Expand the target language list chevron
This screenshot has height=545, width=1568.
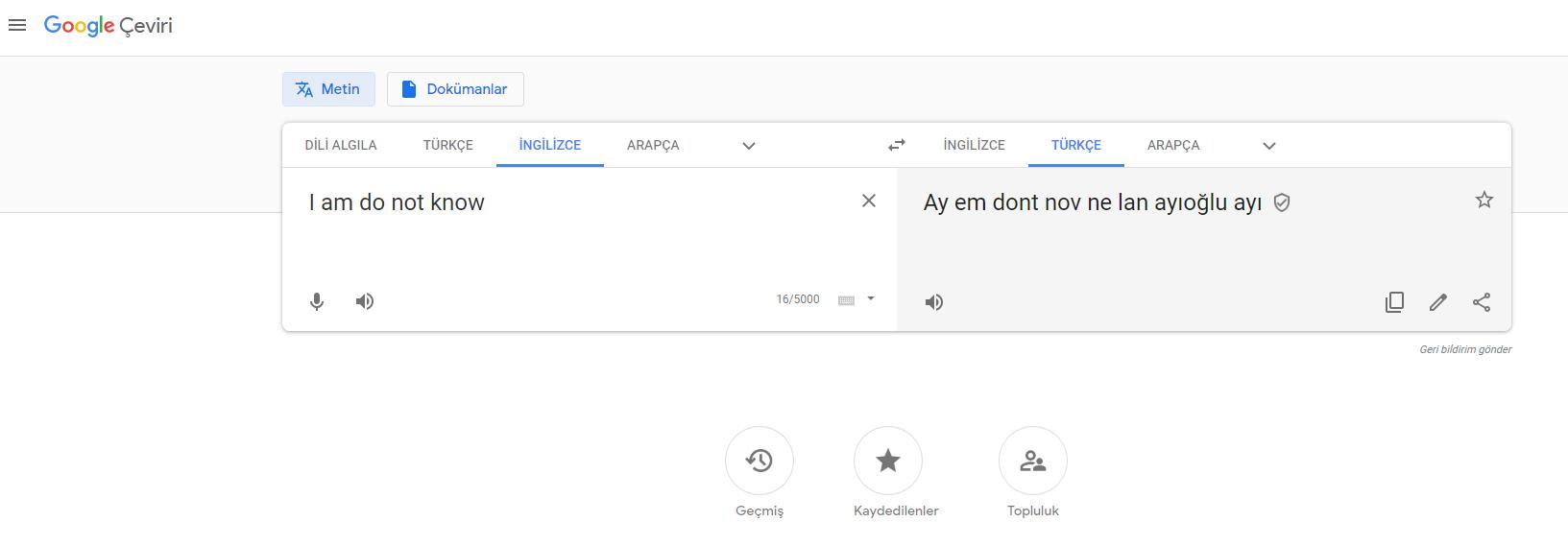point(1269,146)
